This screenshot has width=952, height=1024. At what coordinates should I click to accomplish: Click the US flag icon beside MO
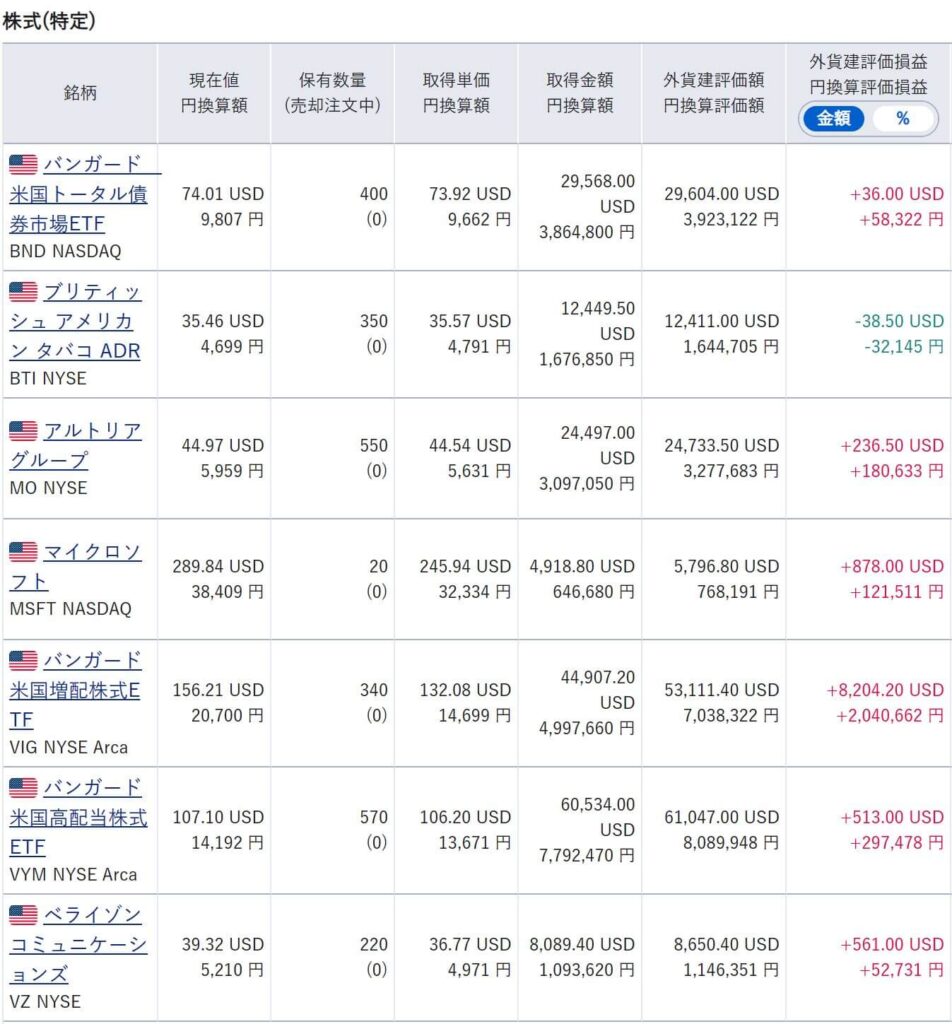(24, 431)
